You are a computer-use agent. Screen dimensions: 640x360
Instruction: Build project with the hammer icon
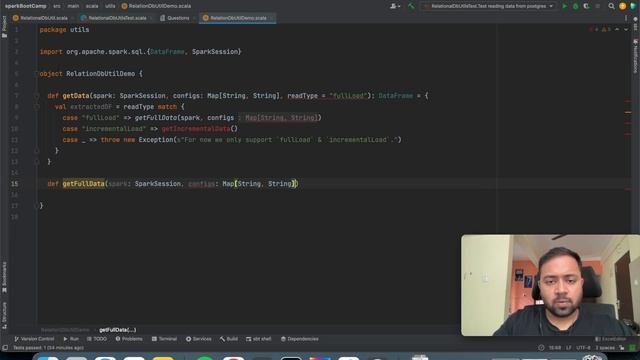[x=411, y=6]
